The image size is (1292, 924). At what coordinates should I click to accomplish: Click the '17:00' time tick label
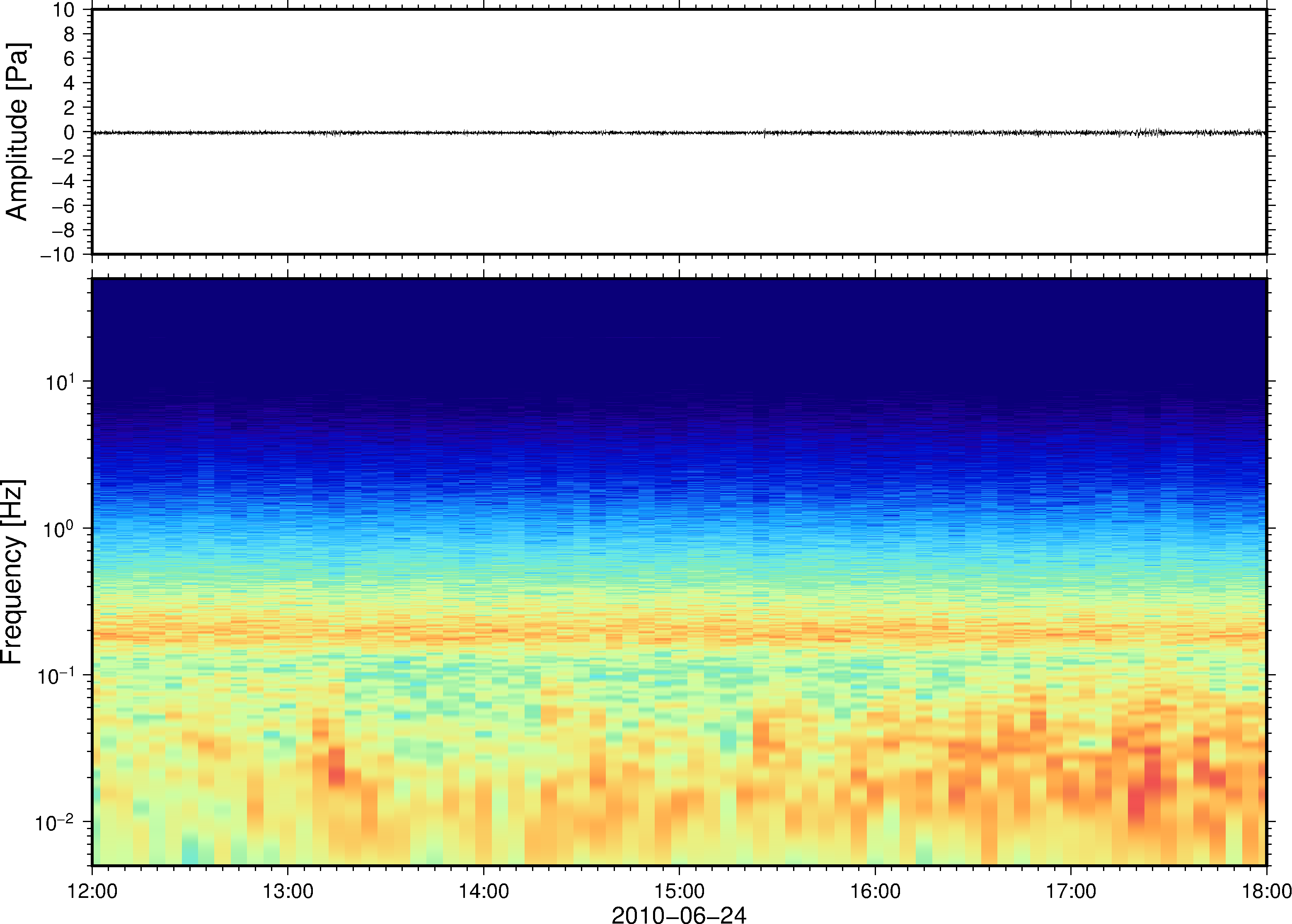(x=1071, y=891)
